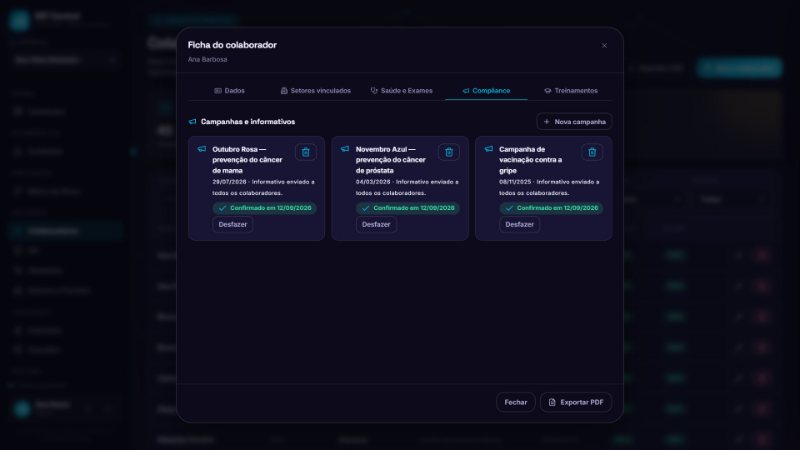Click megaphone icon beside Campanhas e informativos
The width and height of the screenshot is (800, 450).
[192, 121]
